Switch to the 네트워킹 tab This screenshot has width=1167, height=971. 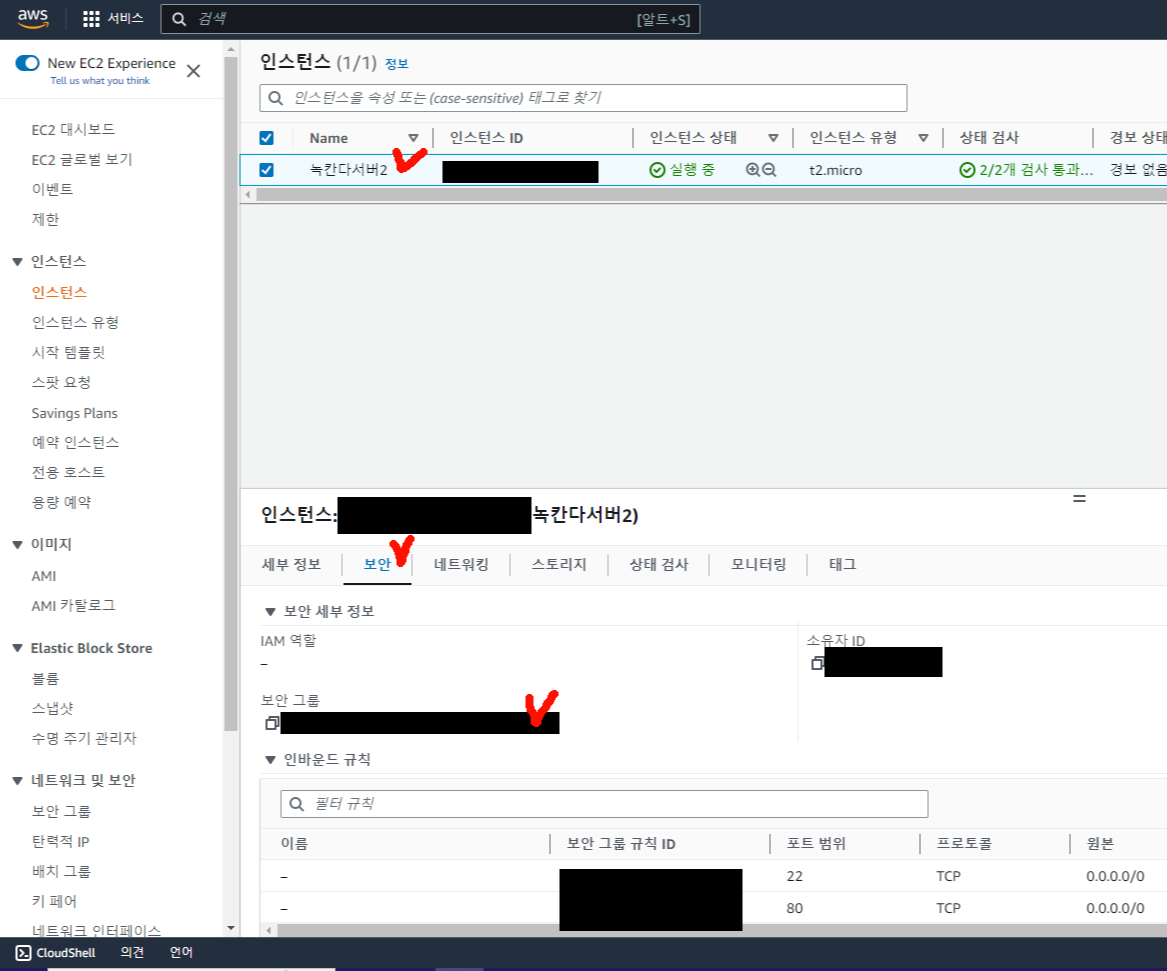[461, 565]
